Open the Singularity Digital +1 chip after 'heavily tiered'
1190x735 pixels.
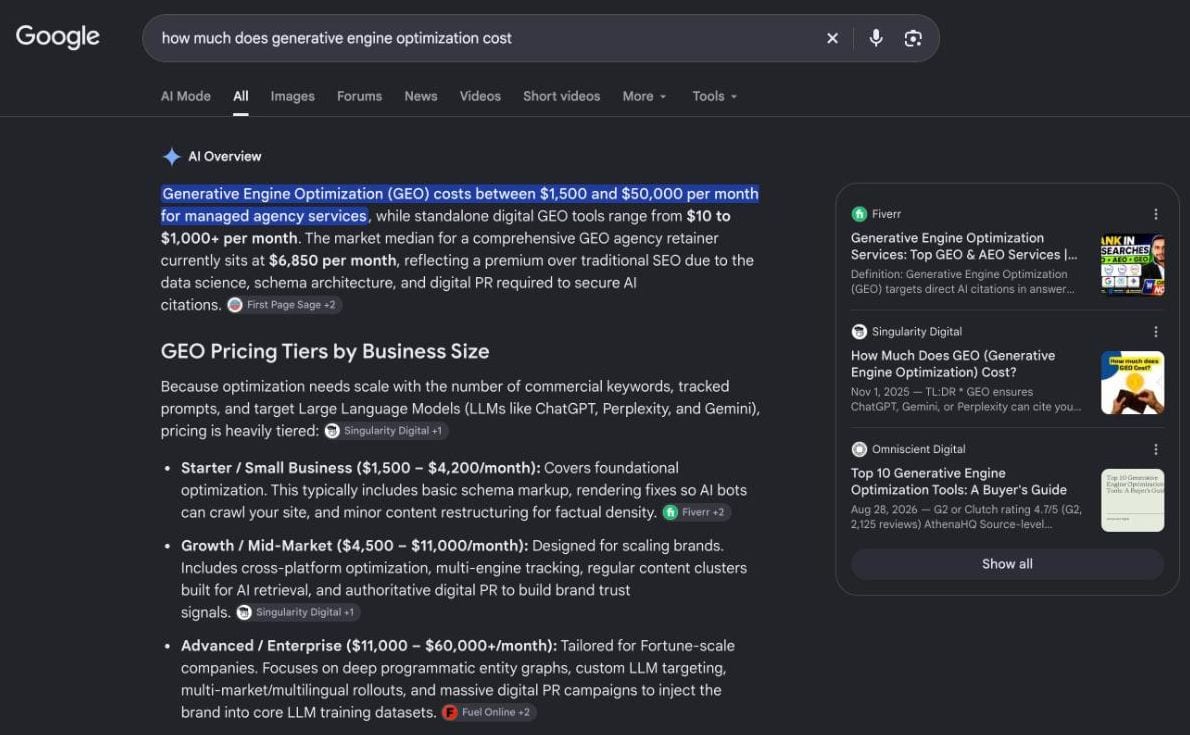point(386,431)
